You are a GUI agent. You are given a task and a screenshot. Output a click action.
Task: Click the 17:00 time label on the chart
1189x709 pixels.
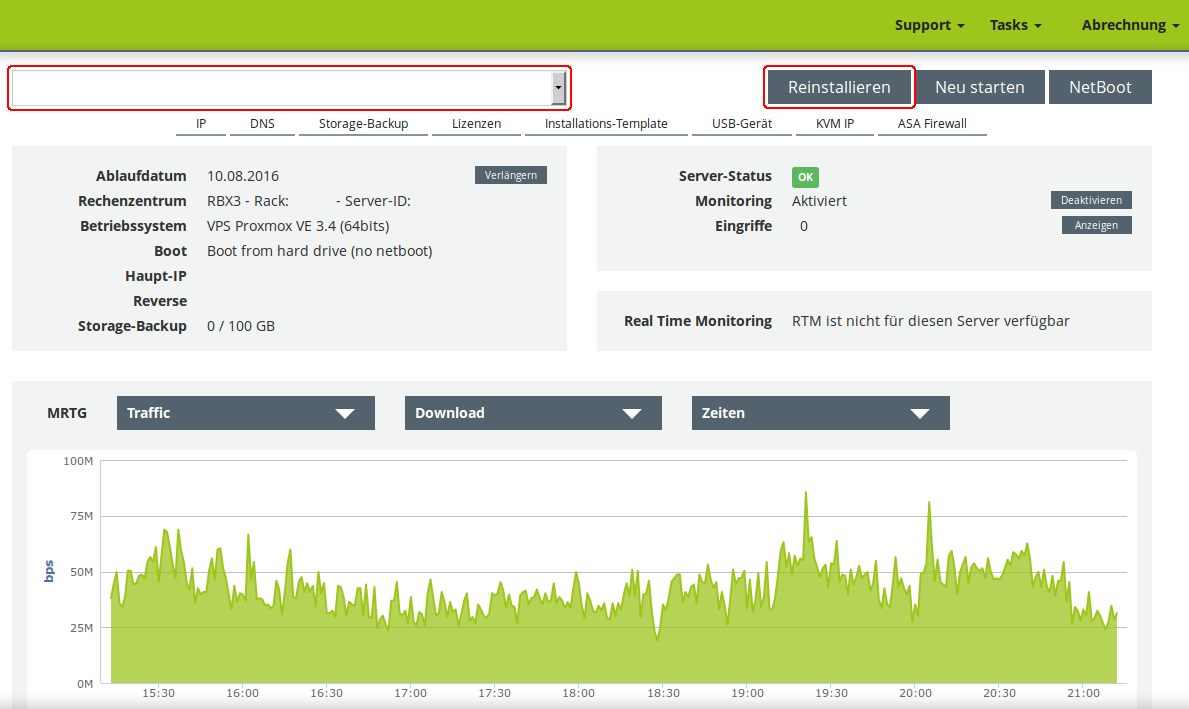point(410,693)
